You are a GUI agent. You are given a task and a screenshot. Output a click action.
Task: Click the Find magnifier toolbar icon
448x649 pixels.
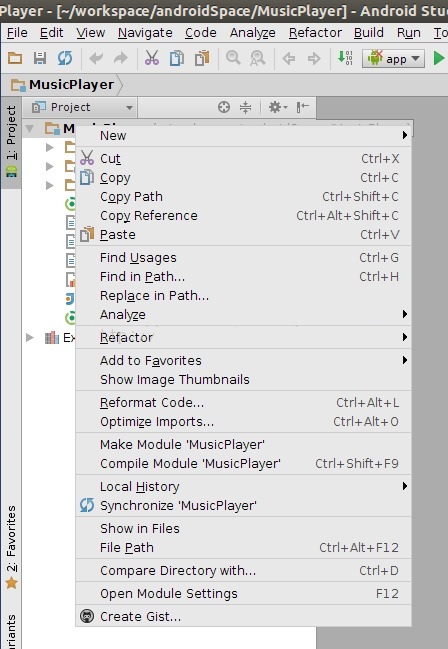tap(233, 58)
